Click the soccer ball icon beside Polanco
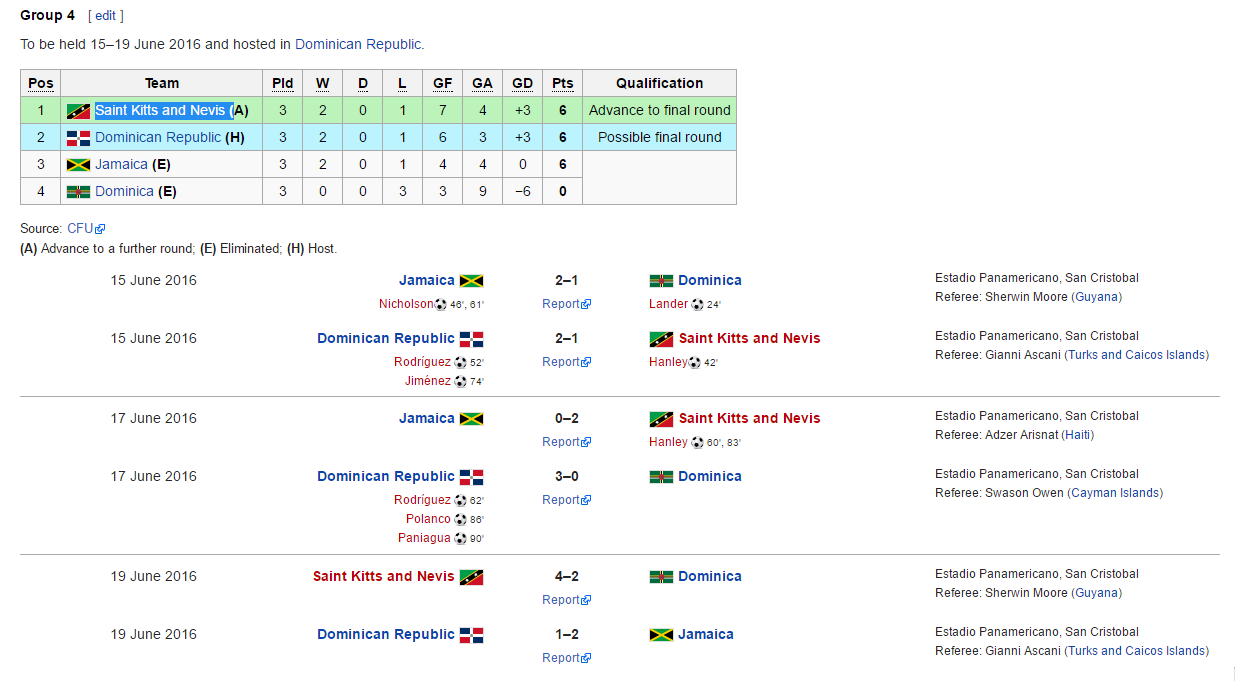Screen dimensions: 1235x681 (460, 519)
